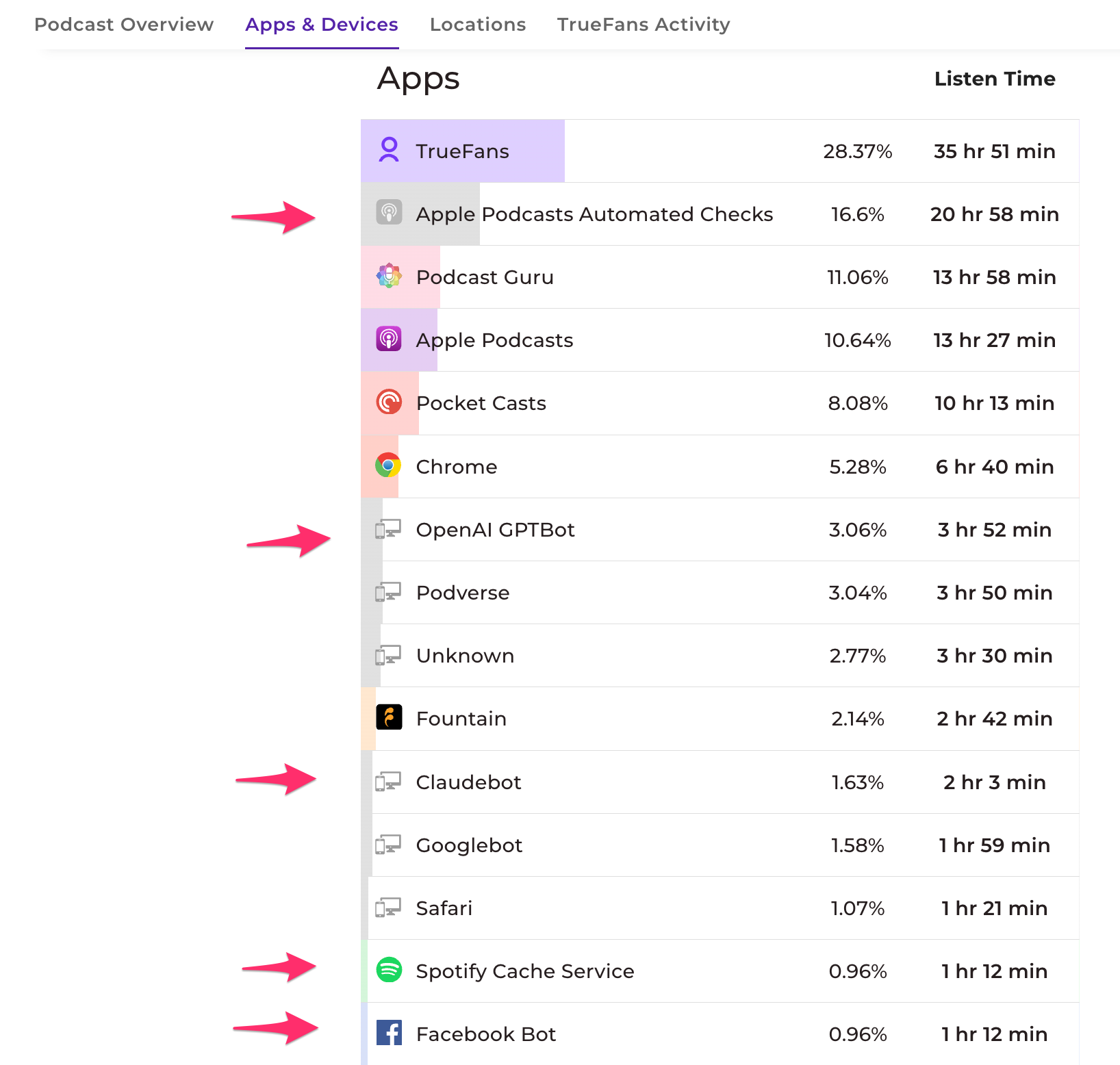Click the Fountain app icon

(389, 718)
